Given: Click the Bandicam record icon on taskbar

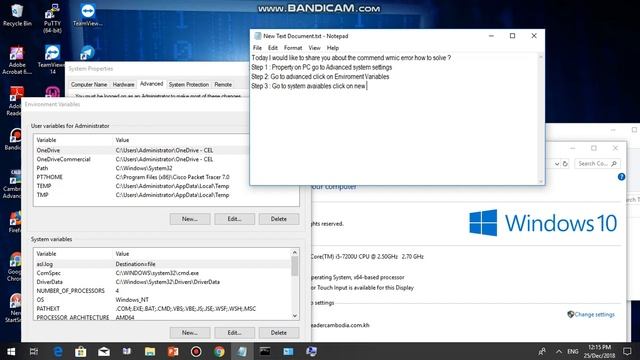Looking at the screenshot, I should click(196, 351).
